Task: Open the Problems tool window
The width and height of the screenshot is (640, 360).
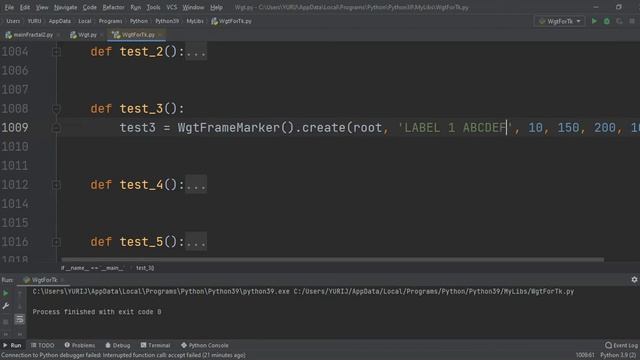Action: (80, 345)
